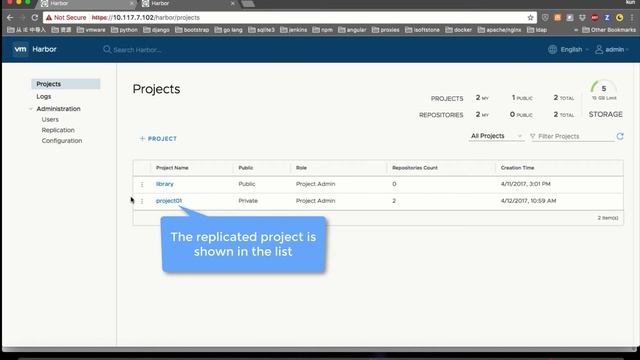Click the admin user avatar icon

599,49
